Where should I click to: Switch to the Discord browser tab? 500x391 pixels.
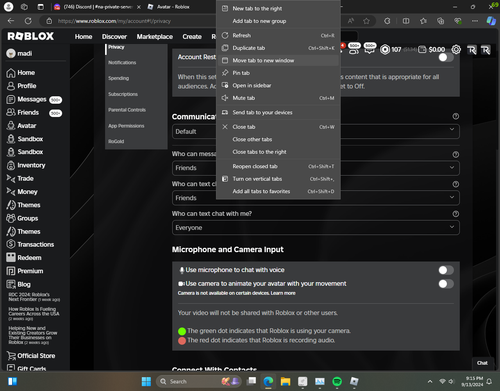[97, 7]
